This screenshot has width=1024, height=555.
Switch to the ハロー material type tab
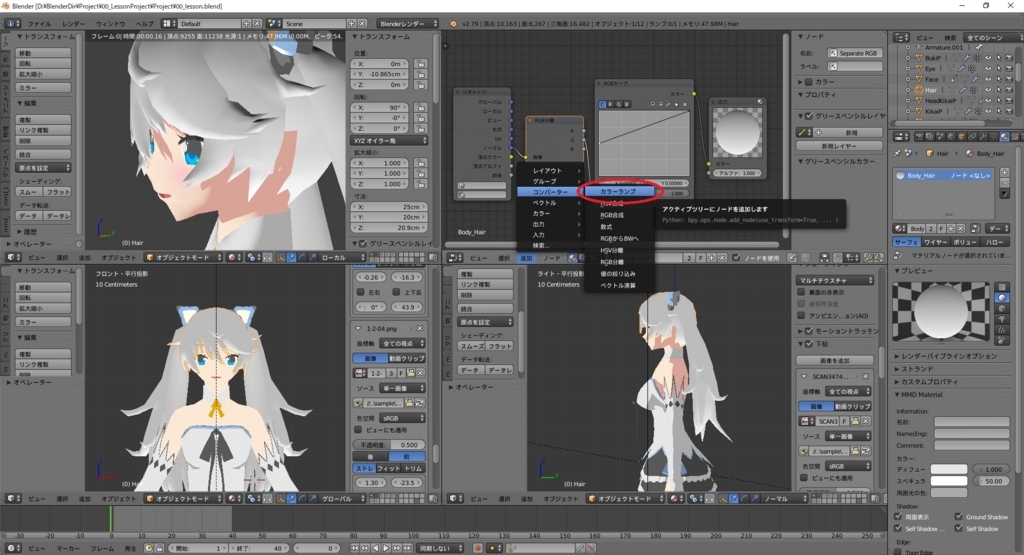[994, 242]
